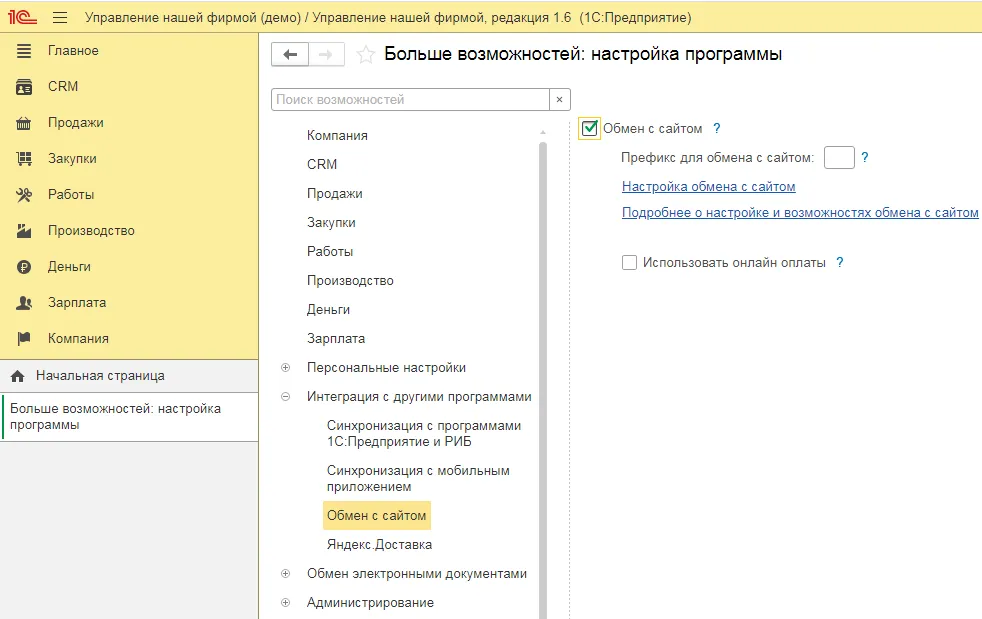Click the home icon for Начальная страница
Screen dimensions: 982x619
coord(18,376)
